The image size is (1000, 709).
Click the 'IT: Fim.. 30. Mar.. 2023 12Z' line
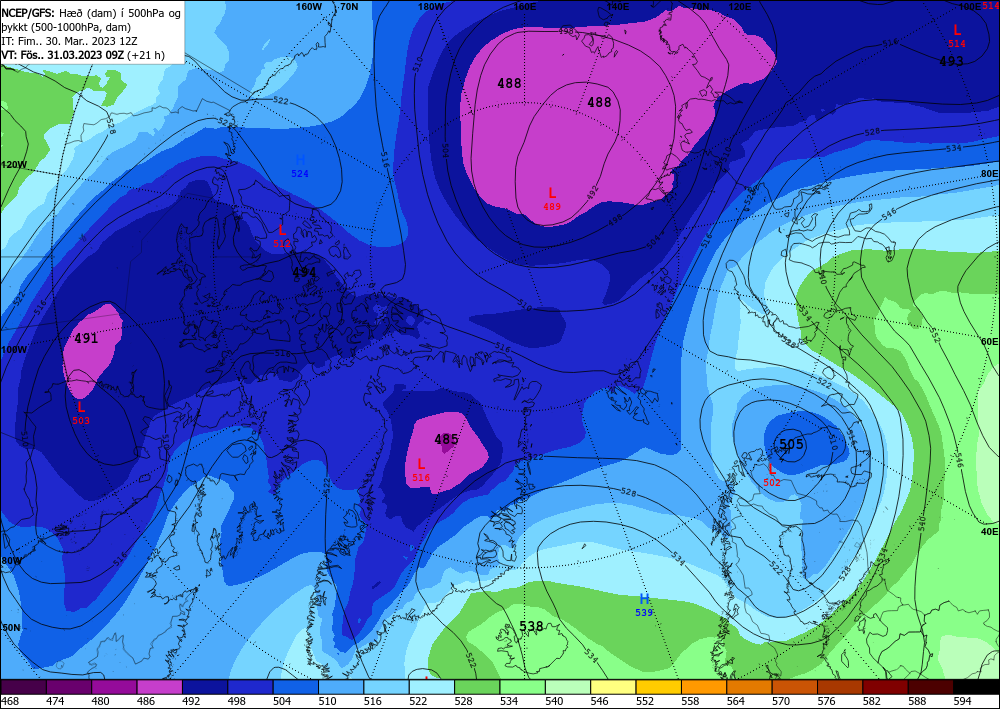(68, 41)
